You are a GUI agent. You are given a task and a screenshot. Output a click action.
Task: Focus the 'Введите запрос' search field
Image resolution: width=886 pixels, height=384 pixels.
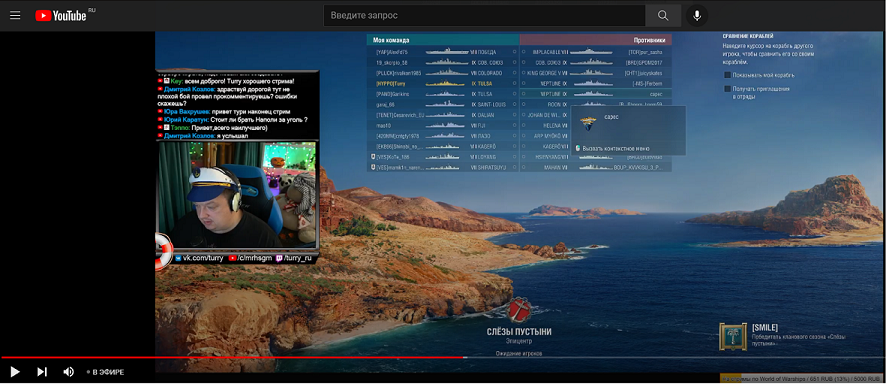coord(484,16)
